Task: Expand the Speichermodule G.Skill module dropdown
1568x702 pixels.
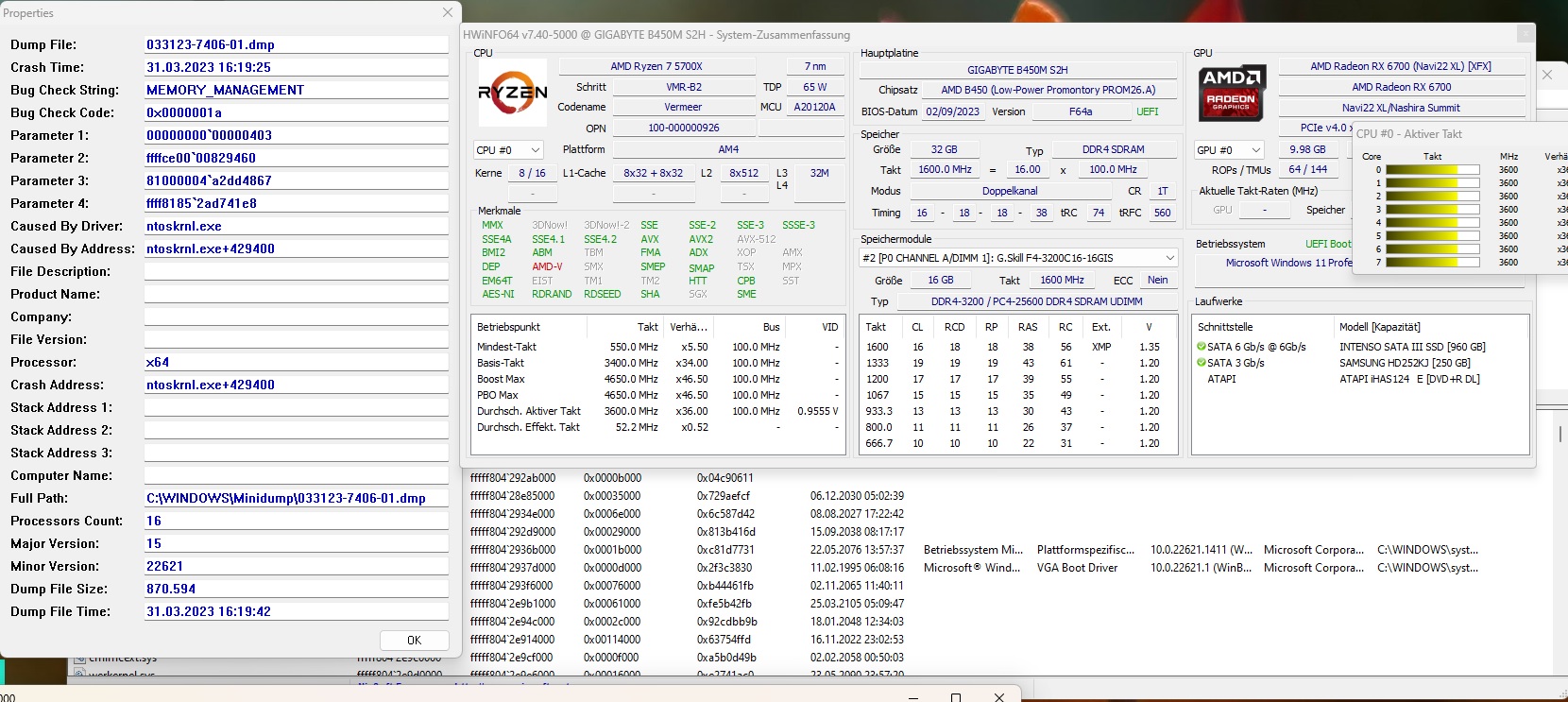Action: 1018,258
